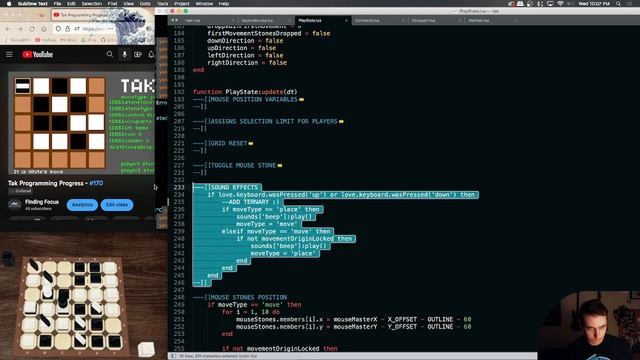Viewport: 640px width, 360px height.
Task: Click 'firstMovementStonesDropped = false' line
Action: [x=269, y=33]
